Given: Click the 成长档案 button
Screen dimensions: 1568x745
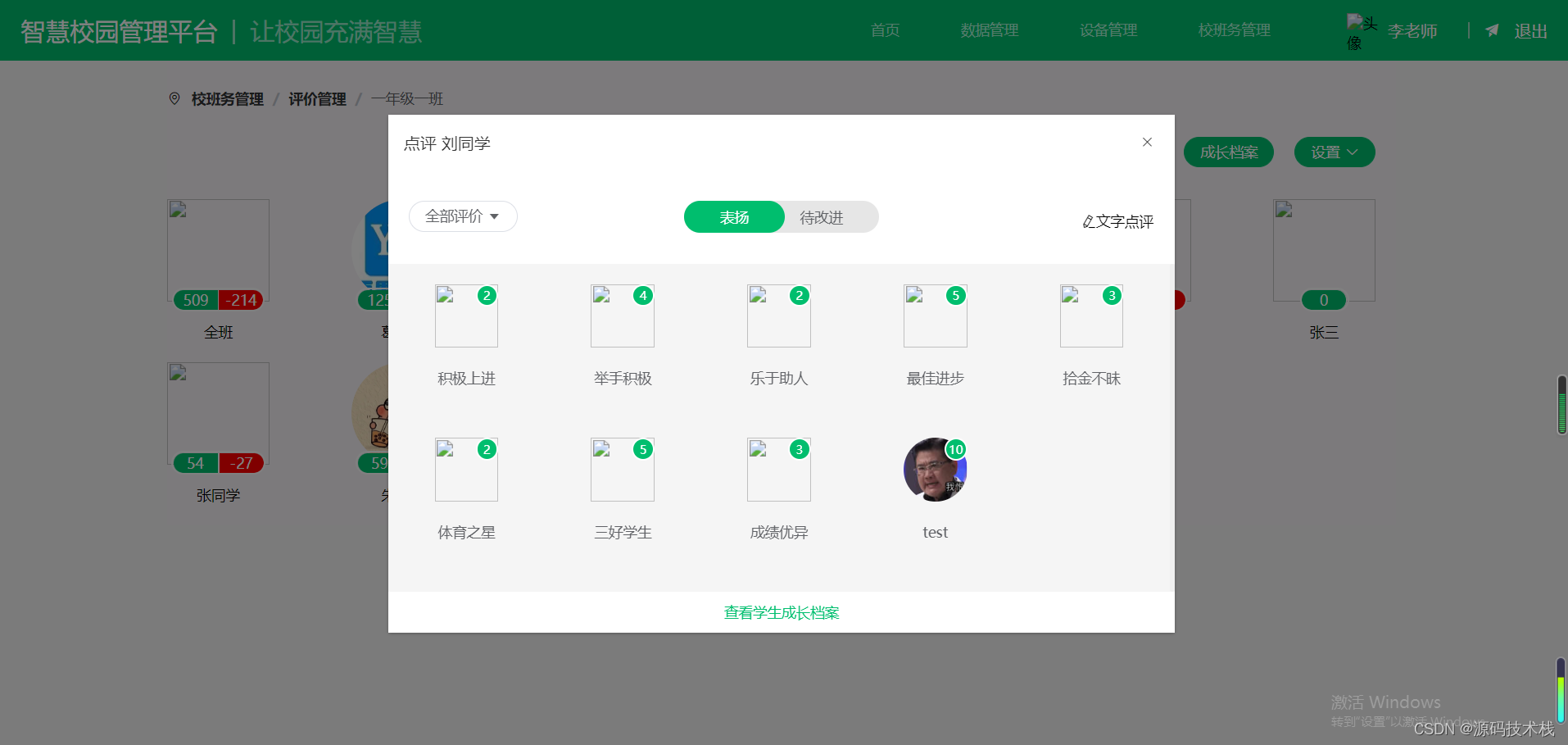Looking at the screenshot, I should tap(1229, 152).
